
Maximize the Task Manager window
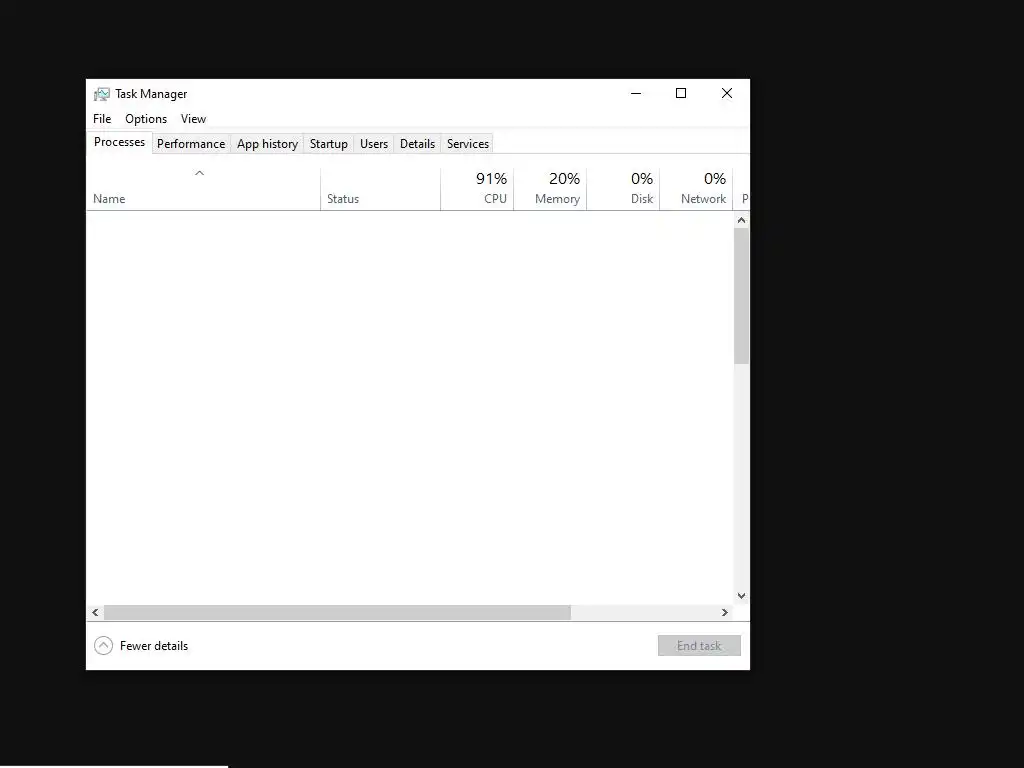click(x=681, y=93)
